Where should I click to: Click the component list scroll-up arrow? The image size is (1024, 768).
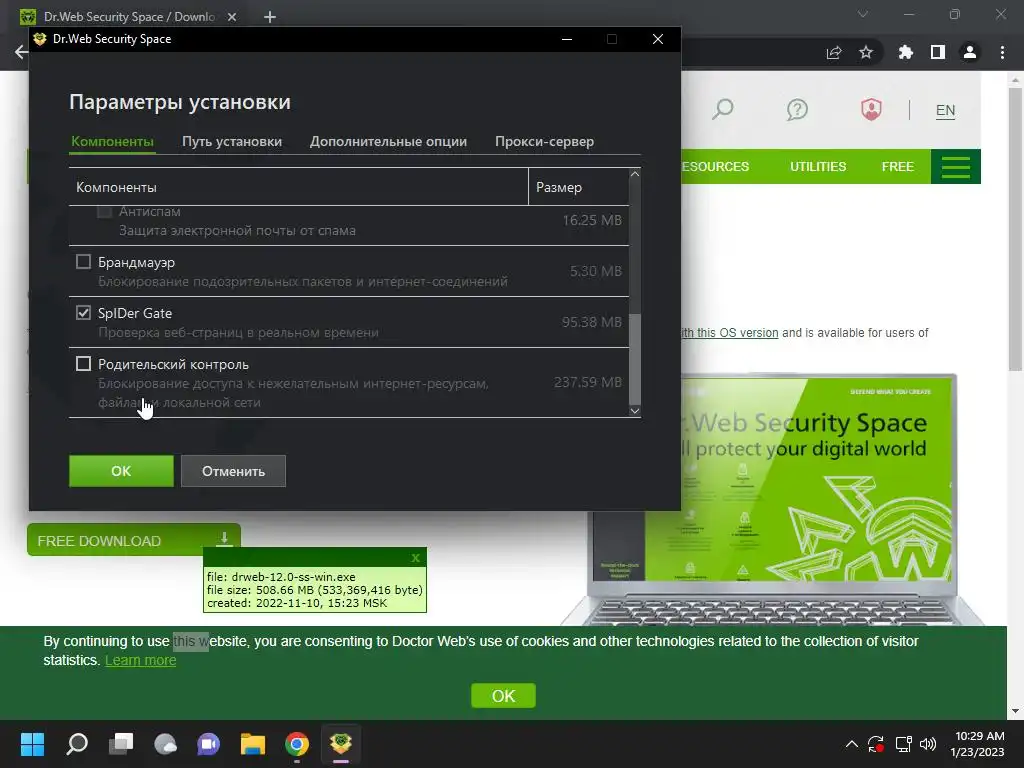pyautogui.click(x=635, y=174)
